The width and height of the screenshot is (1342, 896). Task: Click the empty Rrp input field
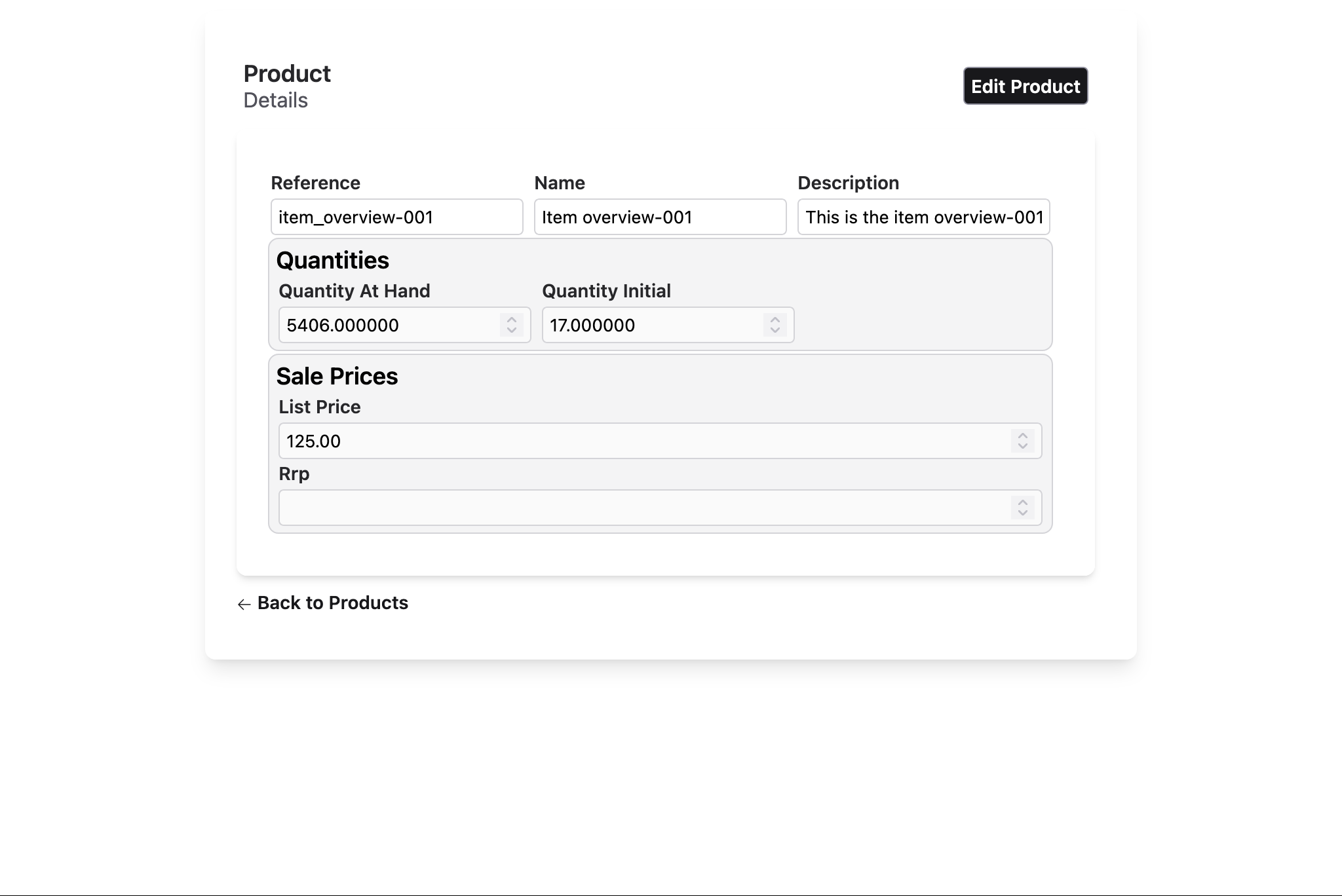tap(642, 508)
